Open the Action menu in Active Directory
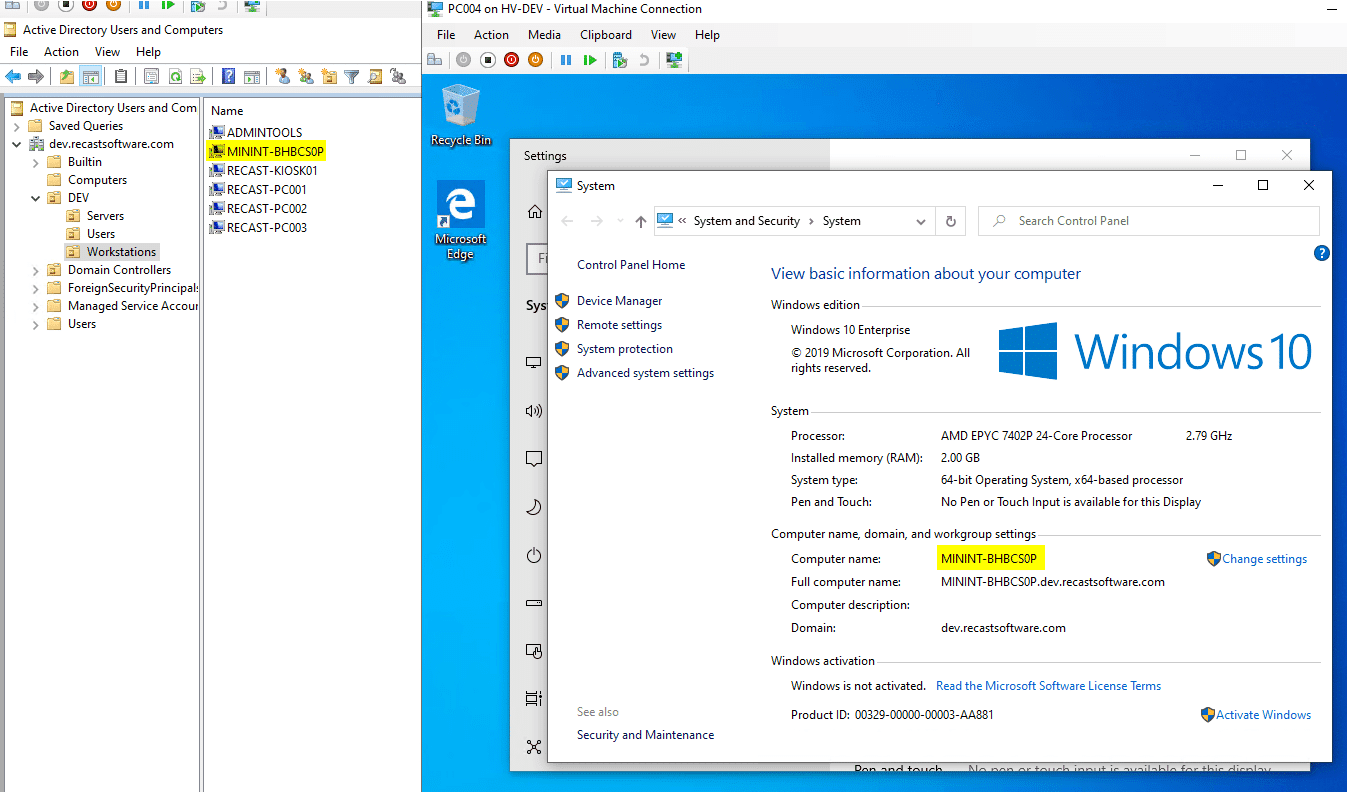Image resolution: width=1347 pixels, height=792 pixels. (x=61, y=51)
